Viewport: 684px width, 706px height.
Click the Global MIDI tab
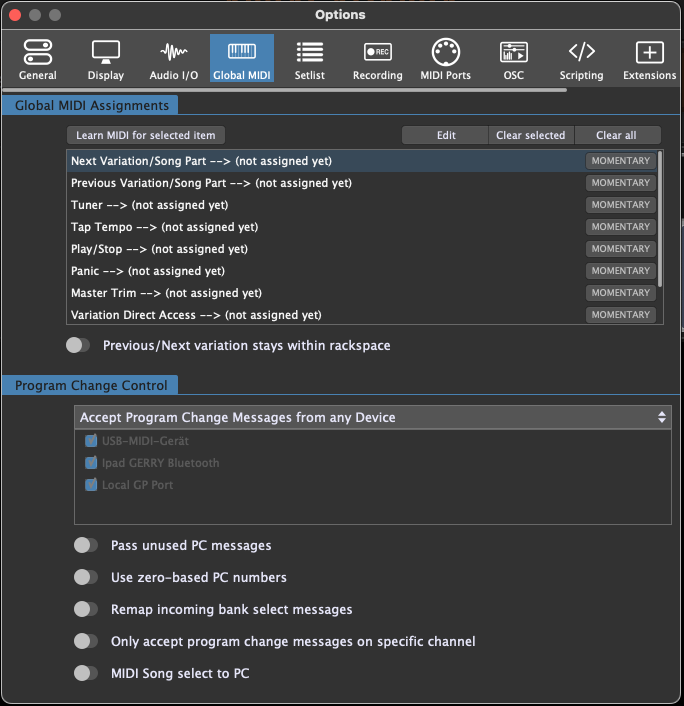coord(241,60)
